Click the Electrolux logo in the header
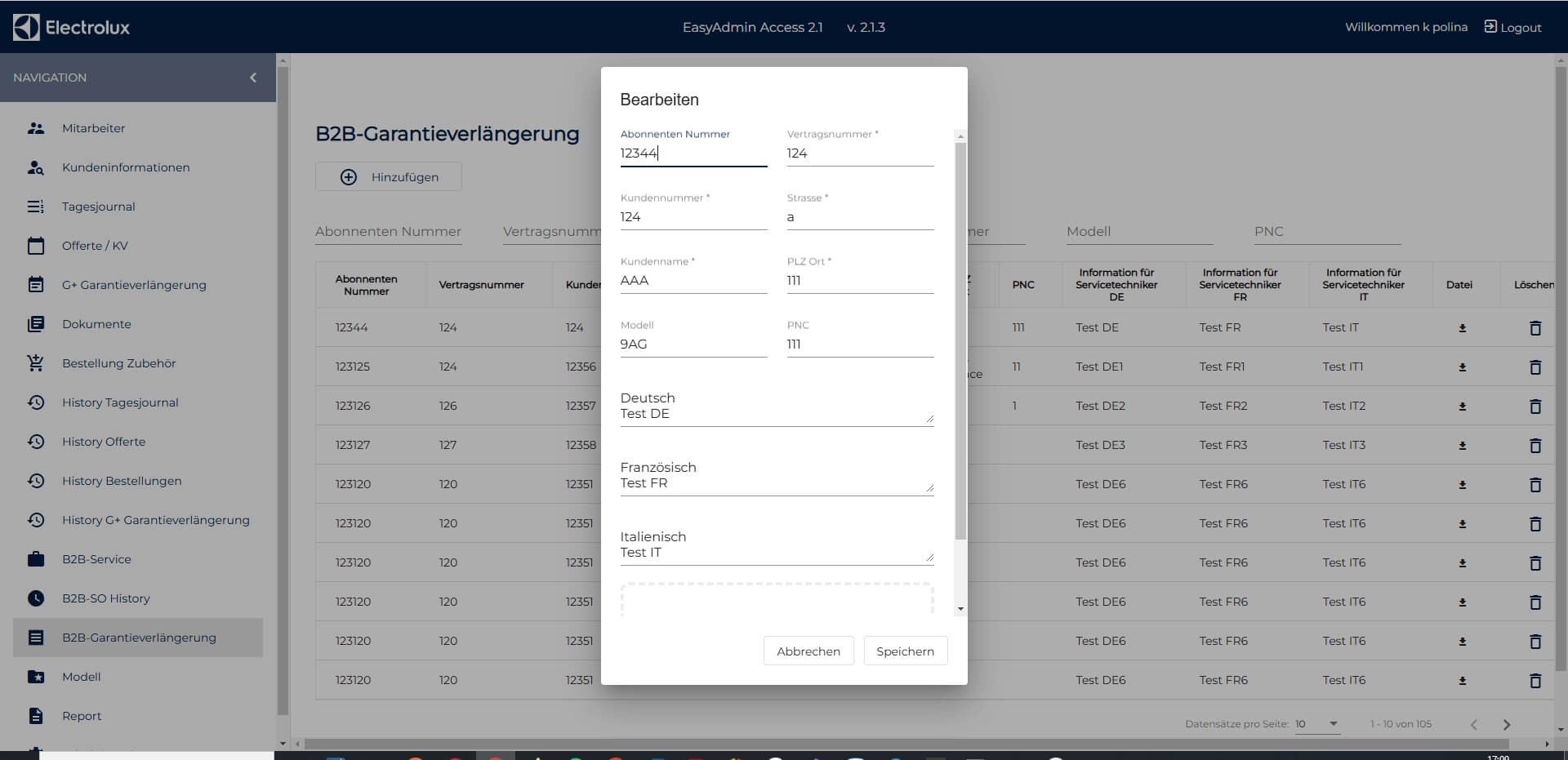This screenshot has width=1568, height=760. coord(72,27)
